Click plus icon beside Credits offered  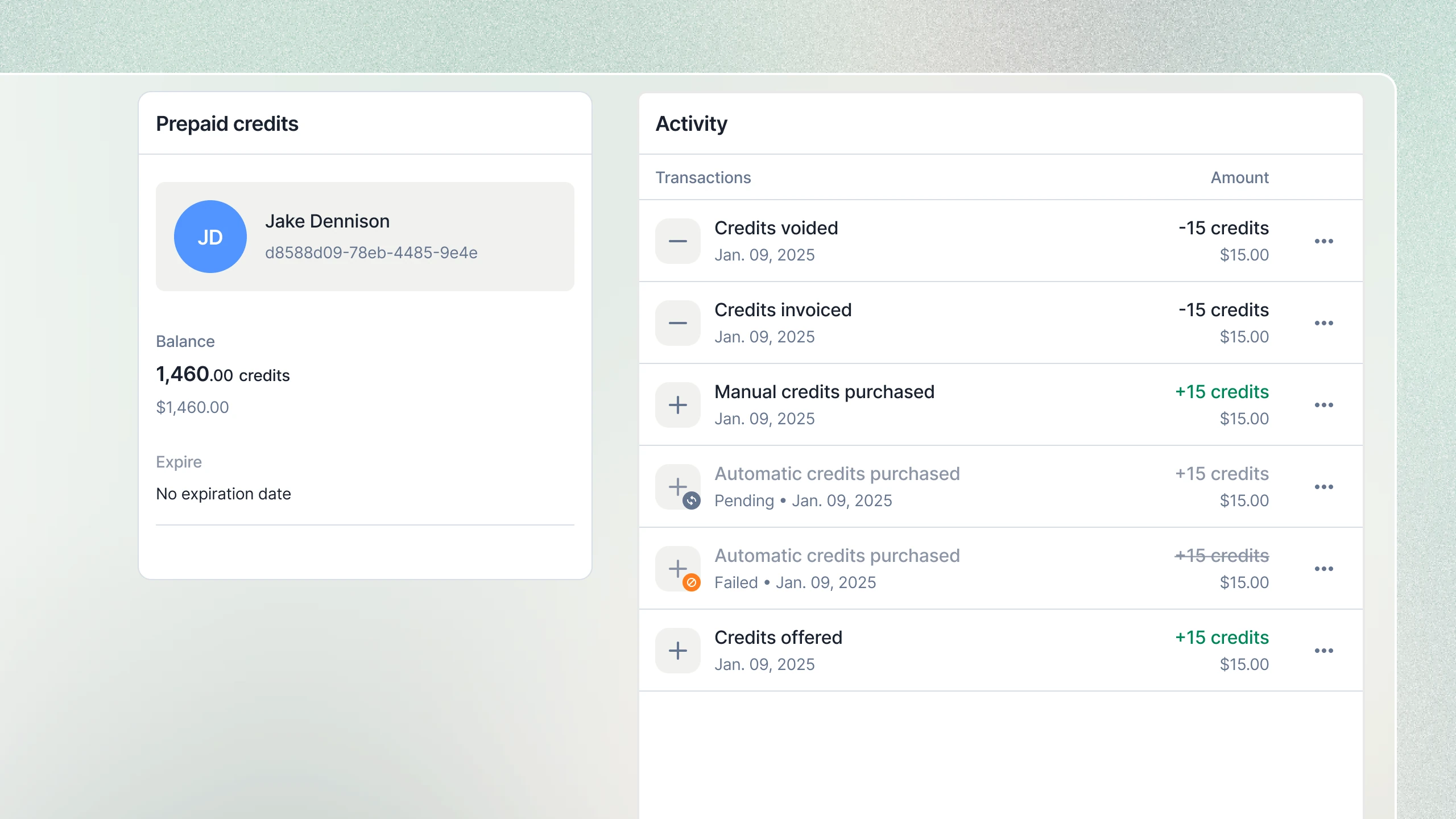(677, 651)
